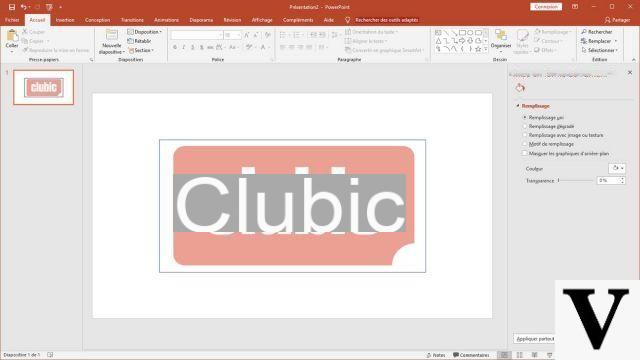Select the oval shape in gallery
This screenshot has width=640, height=360.
coord(470,33)
